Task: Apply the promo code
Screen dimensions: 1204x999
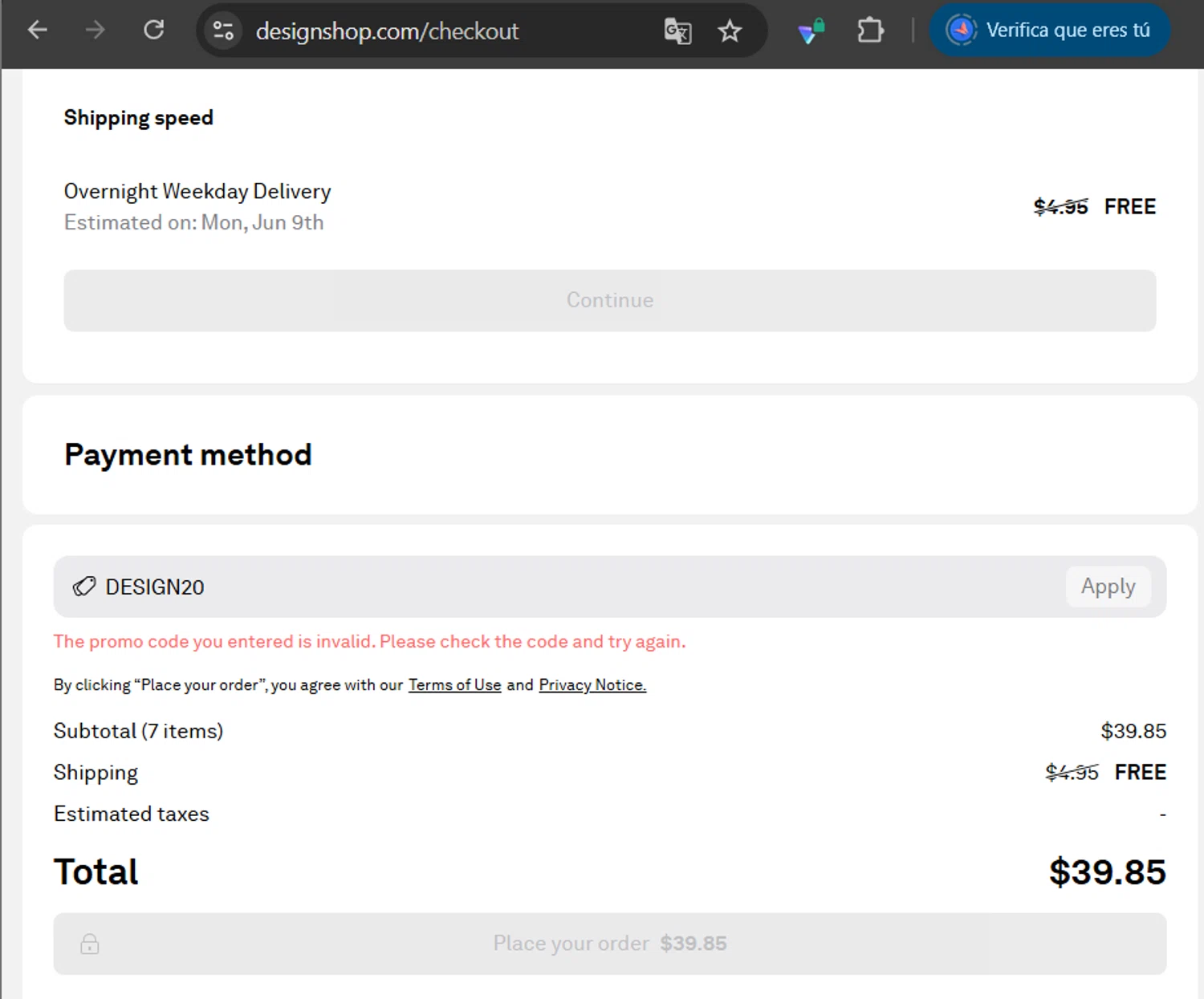Action: [1108, 587]
